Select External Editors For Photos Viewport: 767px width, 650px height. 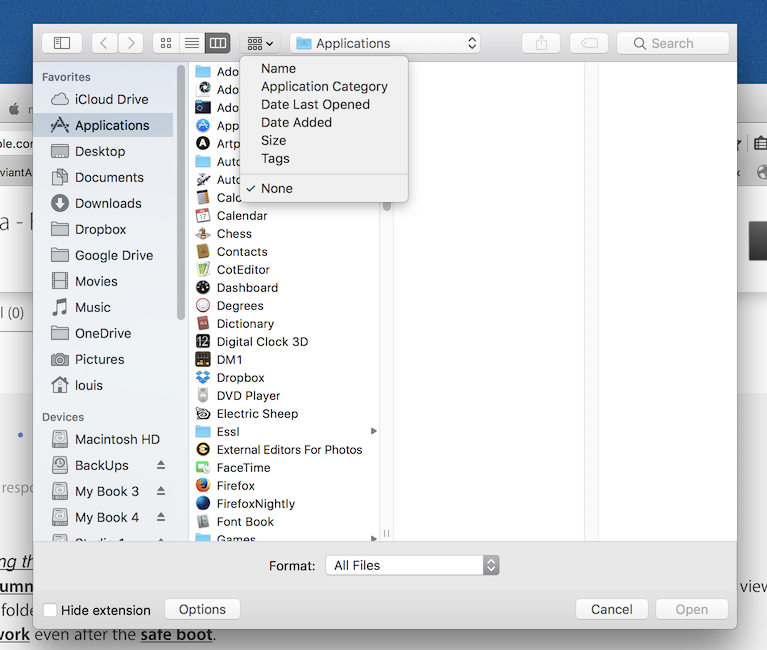[286, 449]
